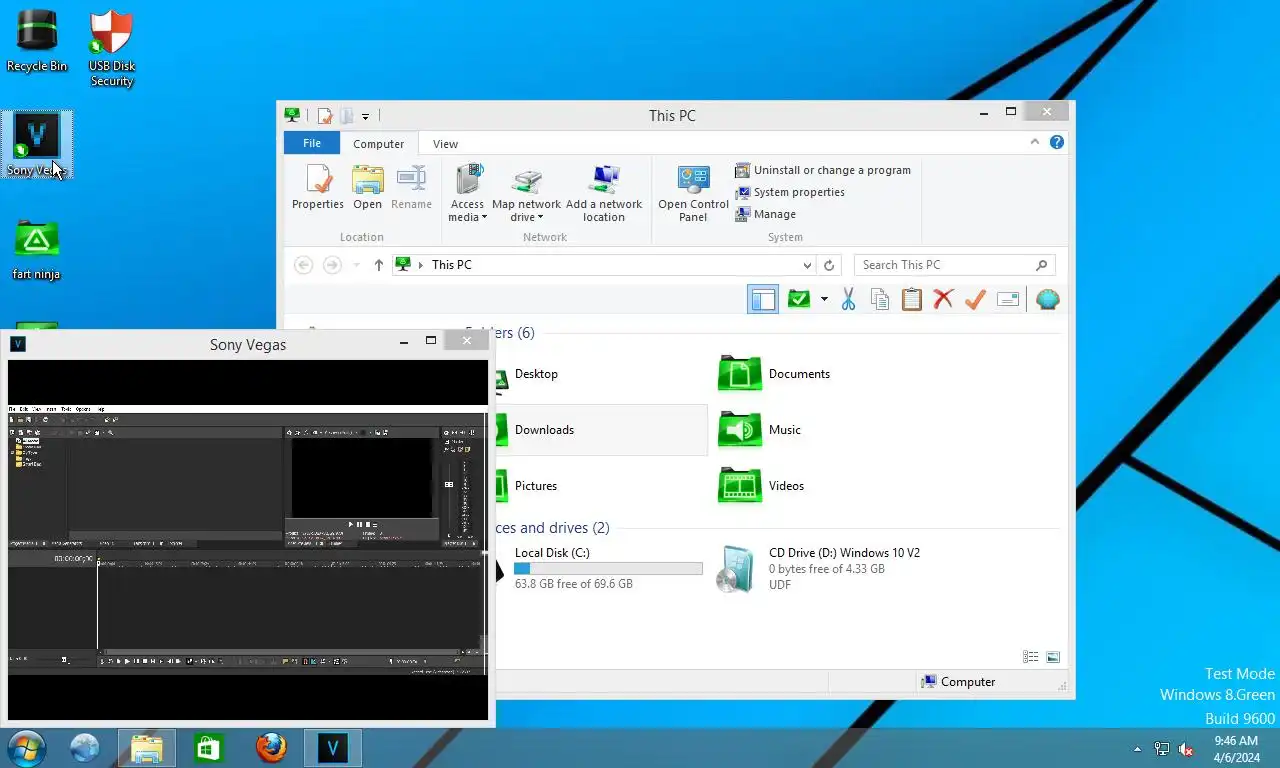Open Control Panel from the ribbon
Screen dimensions: 1280x768
coord(693,194)
